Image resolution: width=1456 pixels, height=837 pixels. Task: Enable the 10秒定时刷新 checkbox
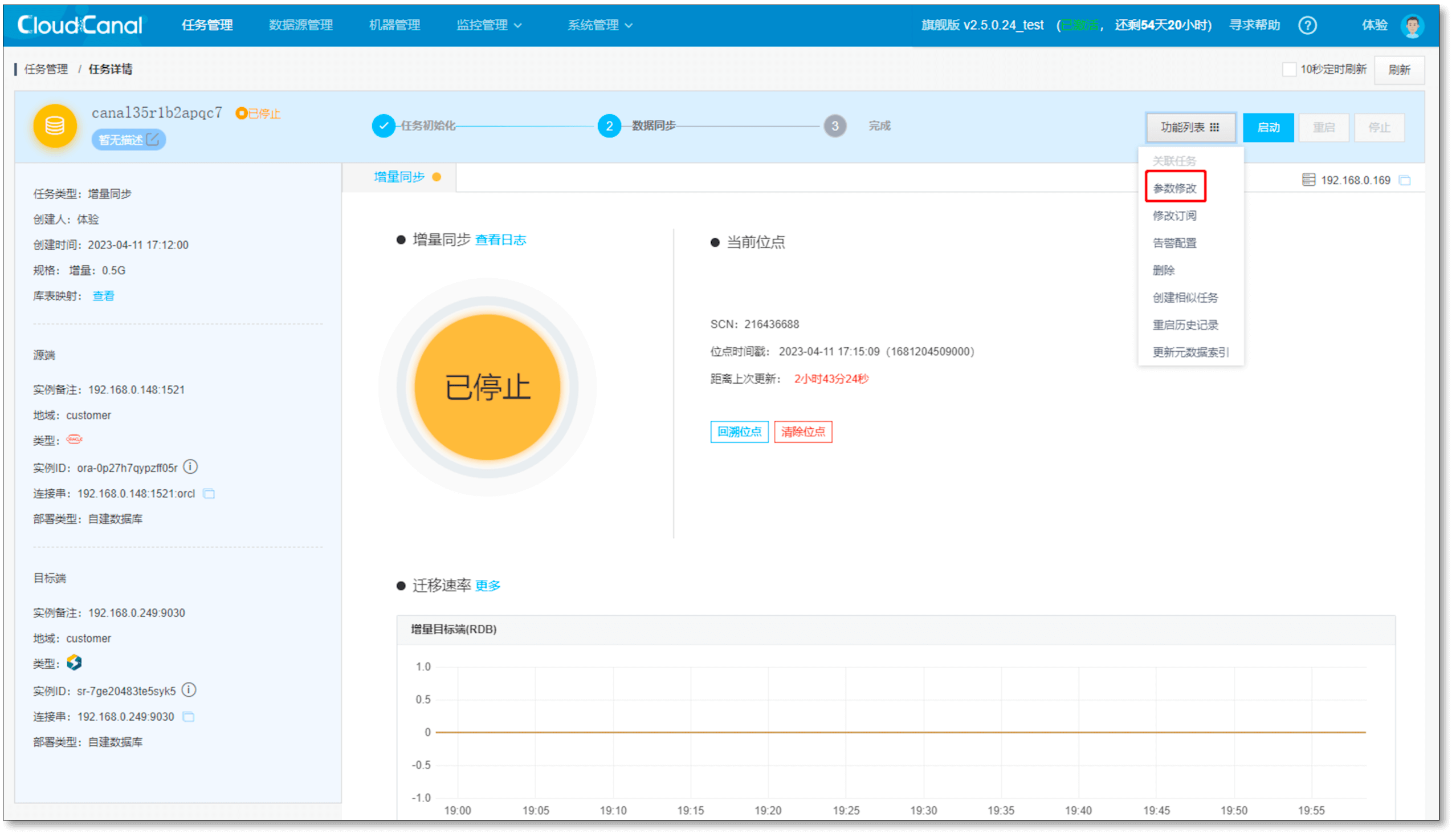pos(1289,70)
